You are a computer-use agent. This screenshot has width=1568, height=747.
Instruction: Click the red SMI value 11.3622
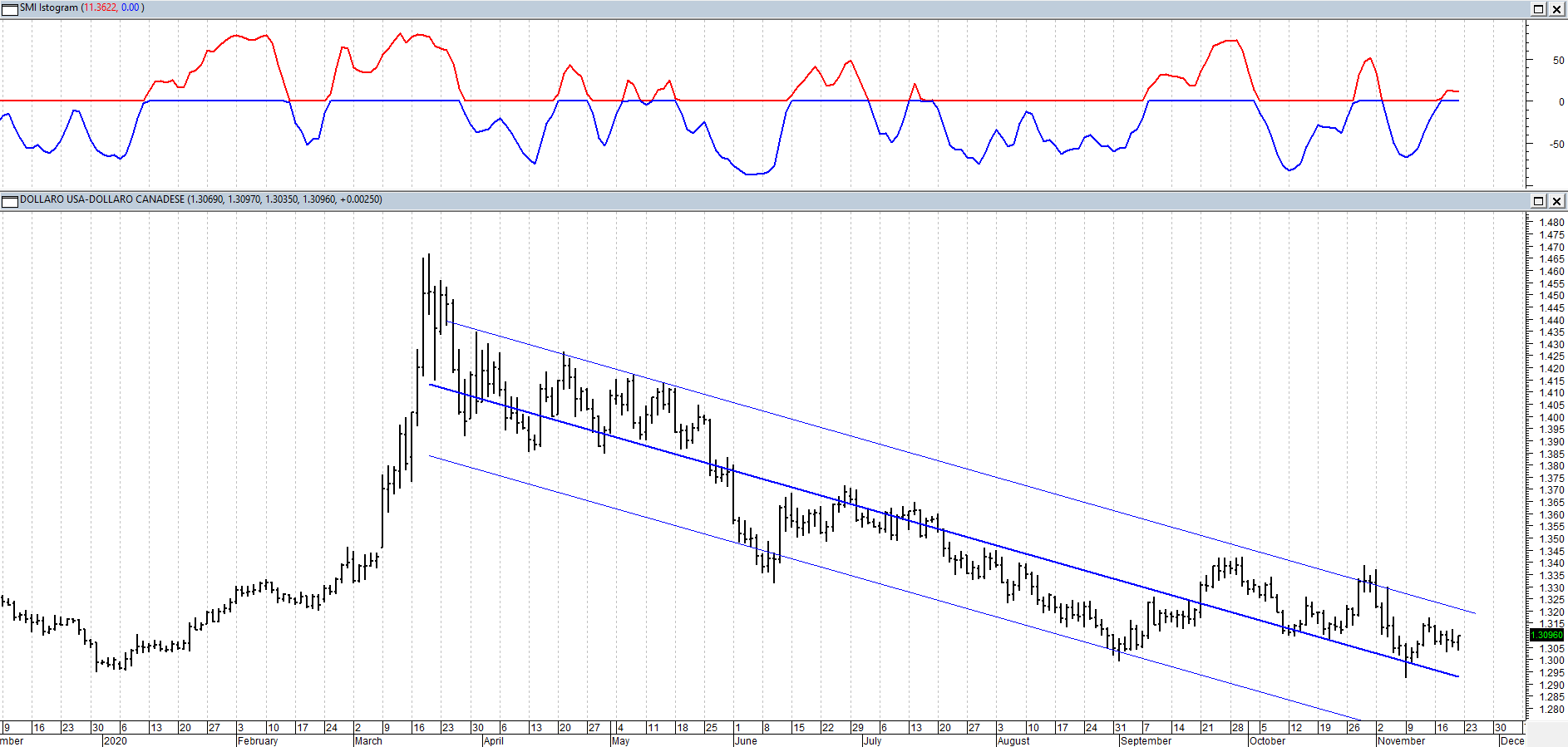click(x=101, y=7)
